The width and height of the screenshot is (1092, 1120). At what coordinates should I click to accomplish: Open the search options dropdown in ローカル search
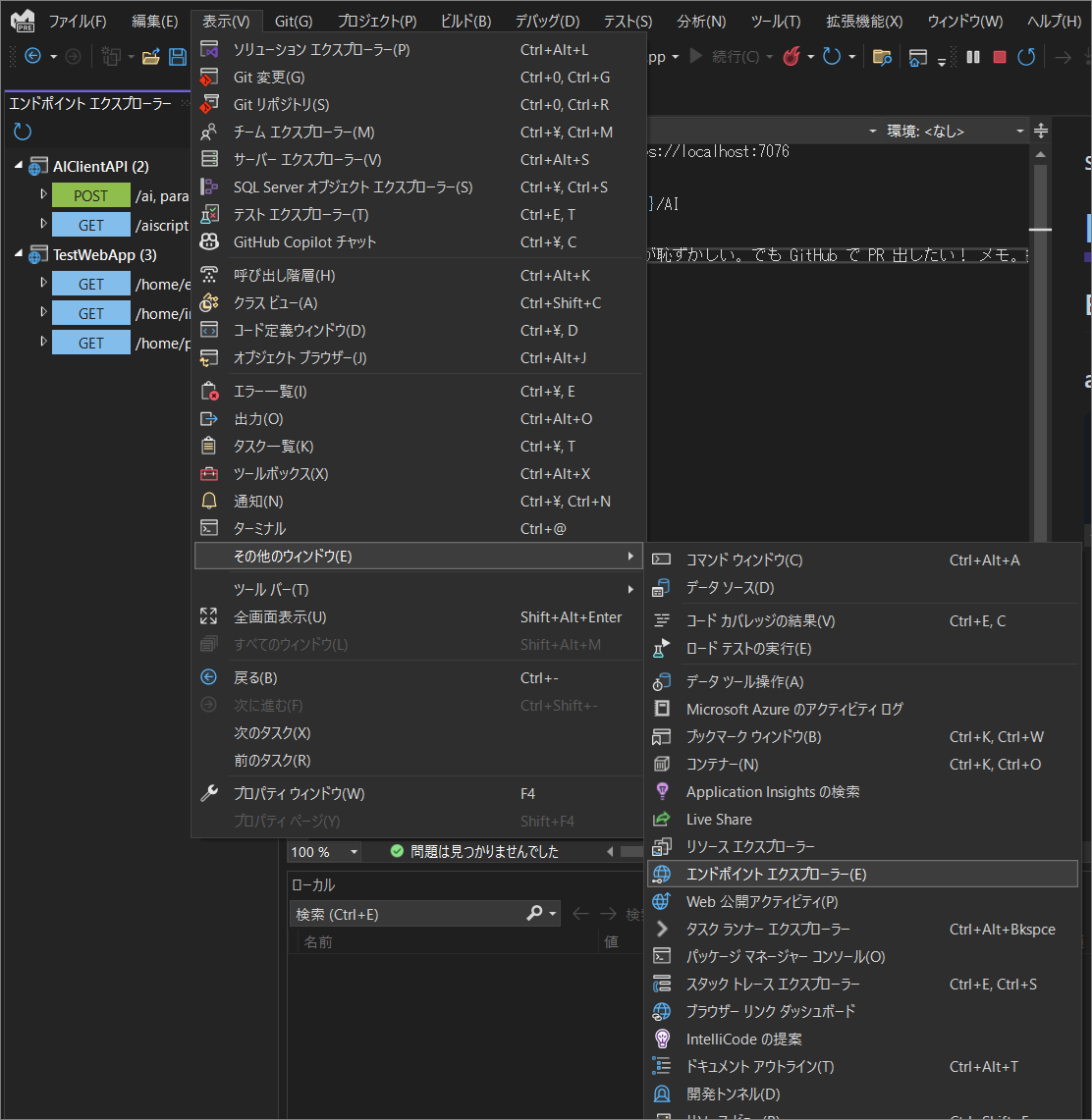tap(553, 914)
